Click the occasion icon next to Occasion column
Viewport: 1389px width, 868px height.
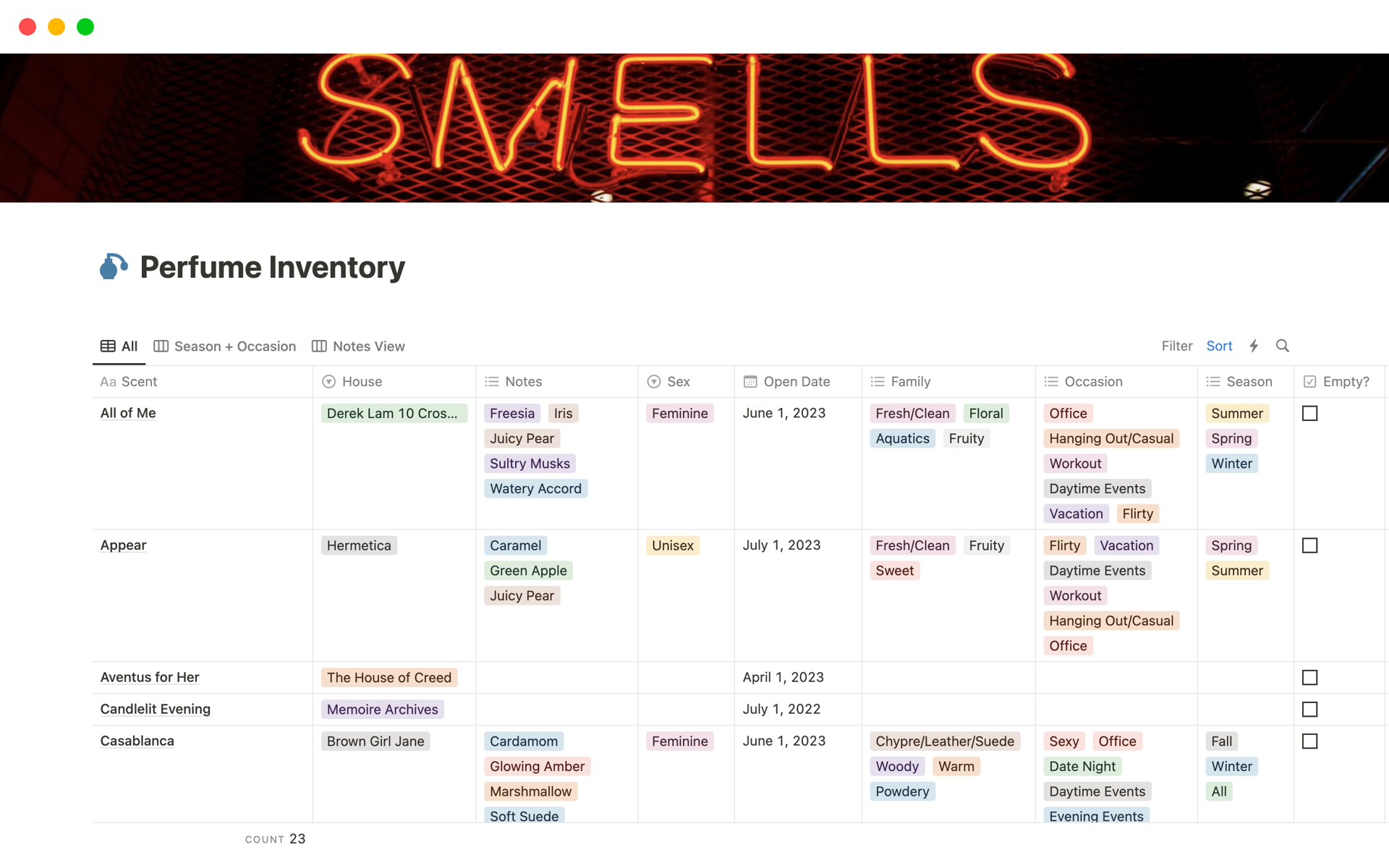point(1053,381)
